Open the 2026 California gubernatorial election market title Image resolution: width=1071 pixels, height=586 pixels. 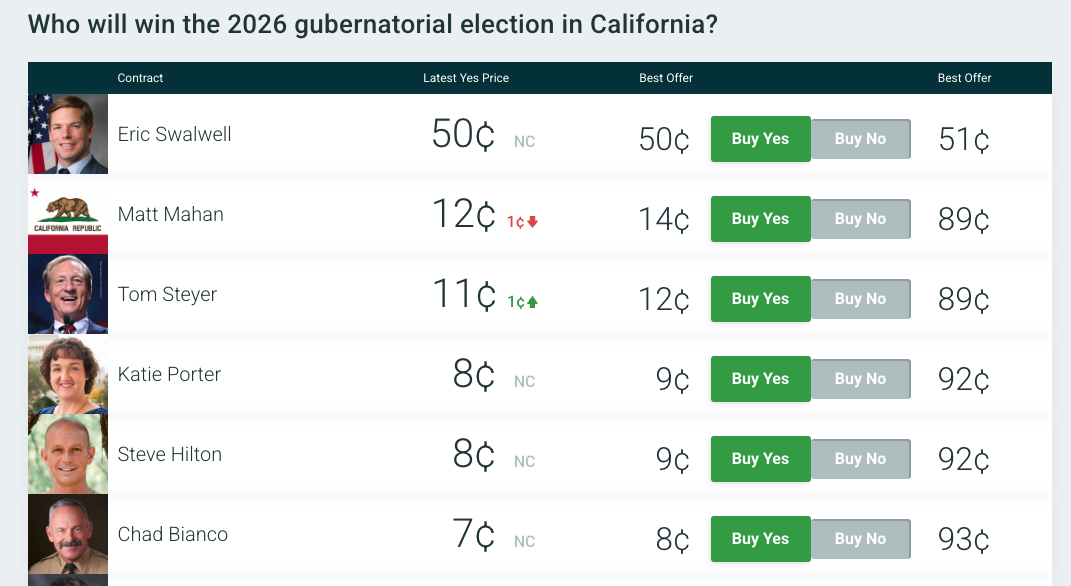pyautogui.click(x=373, y=24)
